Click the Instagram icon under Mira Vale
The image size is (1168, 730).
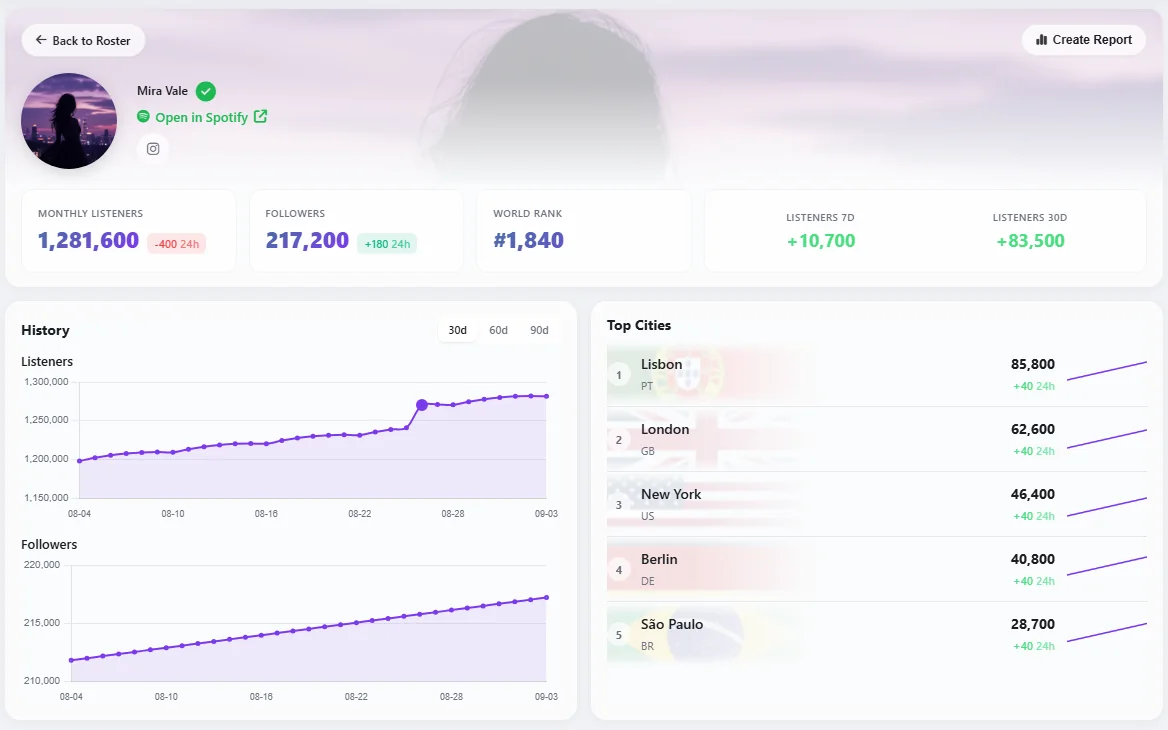click(x=153, y=149)
